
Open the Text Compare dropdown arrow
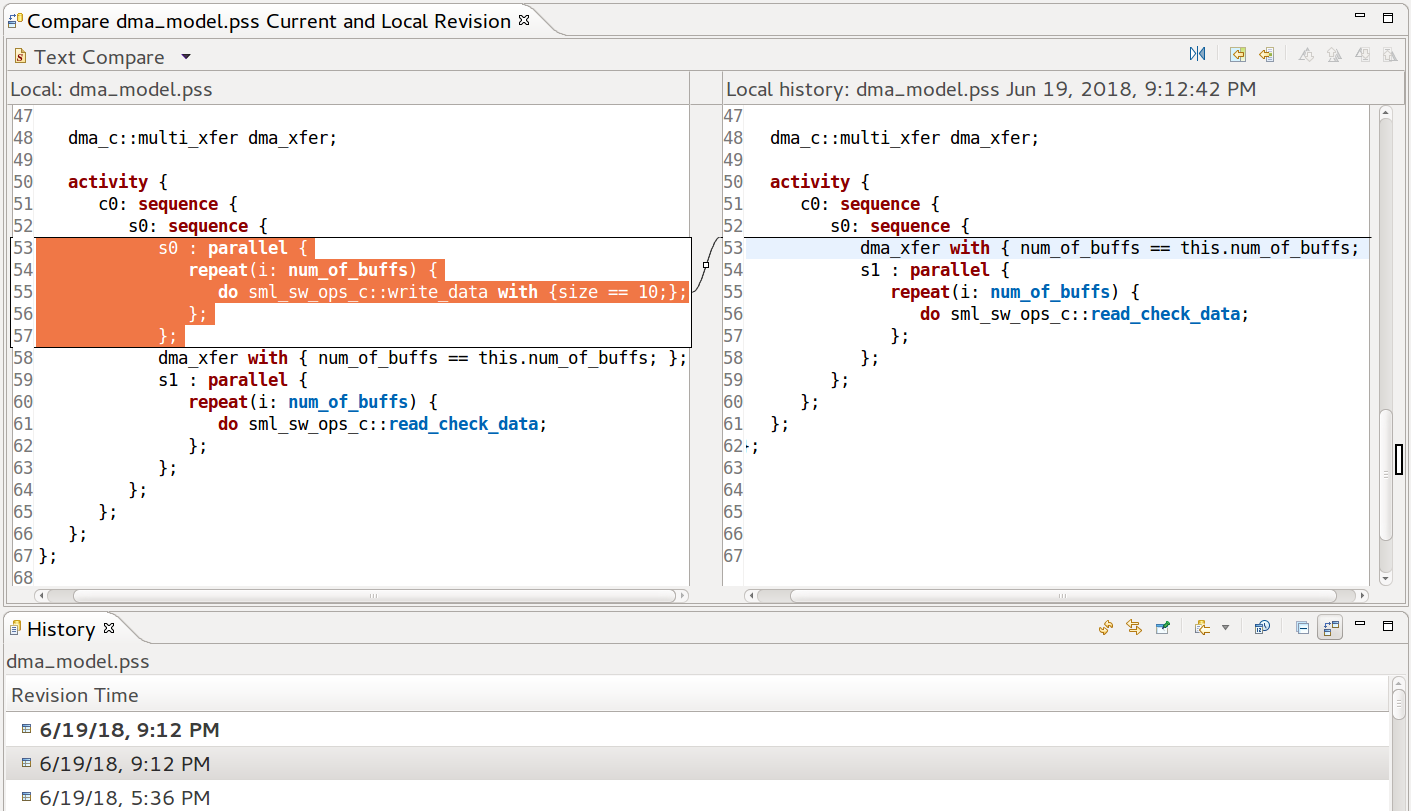click(186, 57)
